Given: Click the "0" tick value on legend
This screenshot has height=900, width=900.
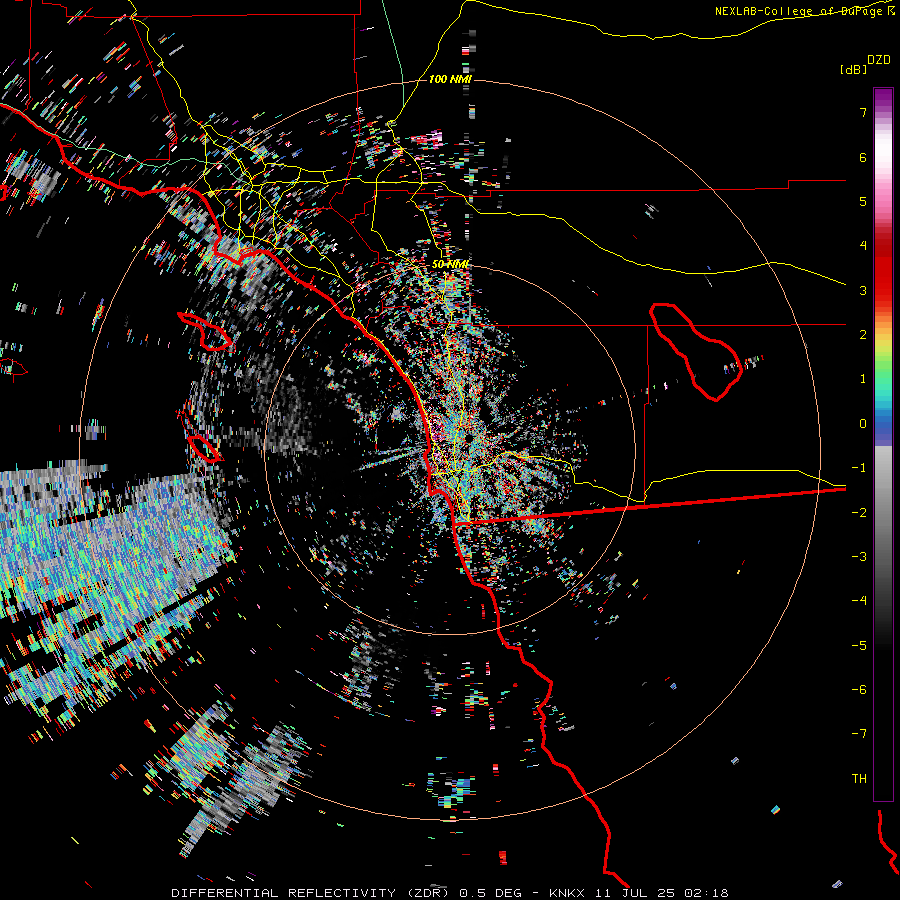Looking at the screenshot, I should pyautogui.click(x=863, y=424).
